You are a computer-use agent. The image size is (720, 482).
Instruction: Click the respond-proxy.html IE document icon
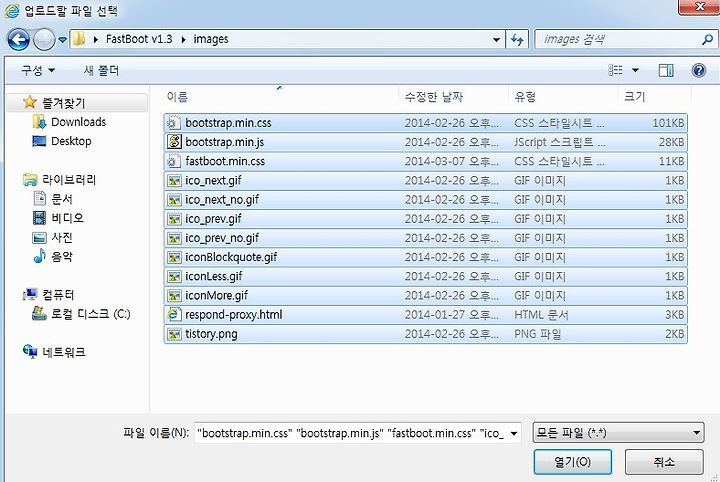pyautogui.click(x=174, y=314)
